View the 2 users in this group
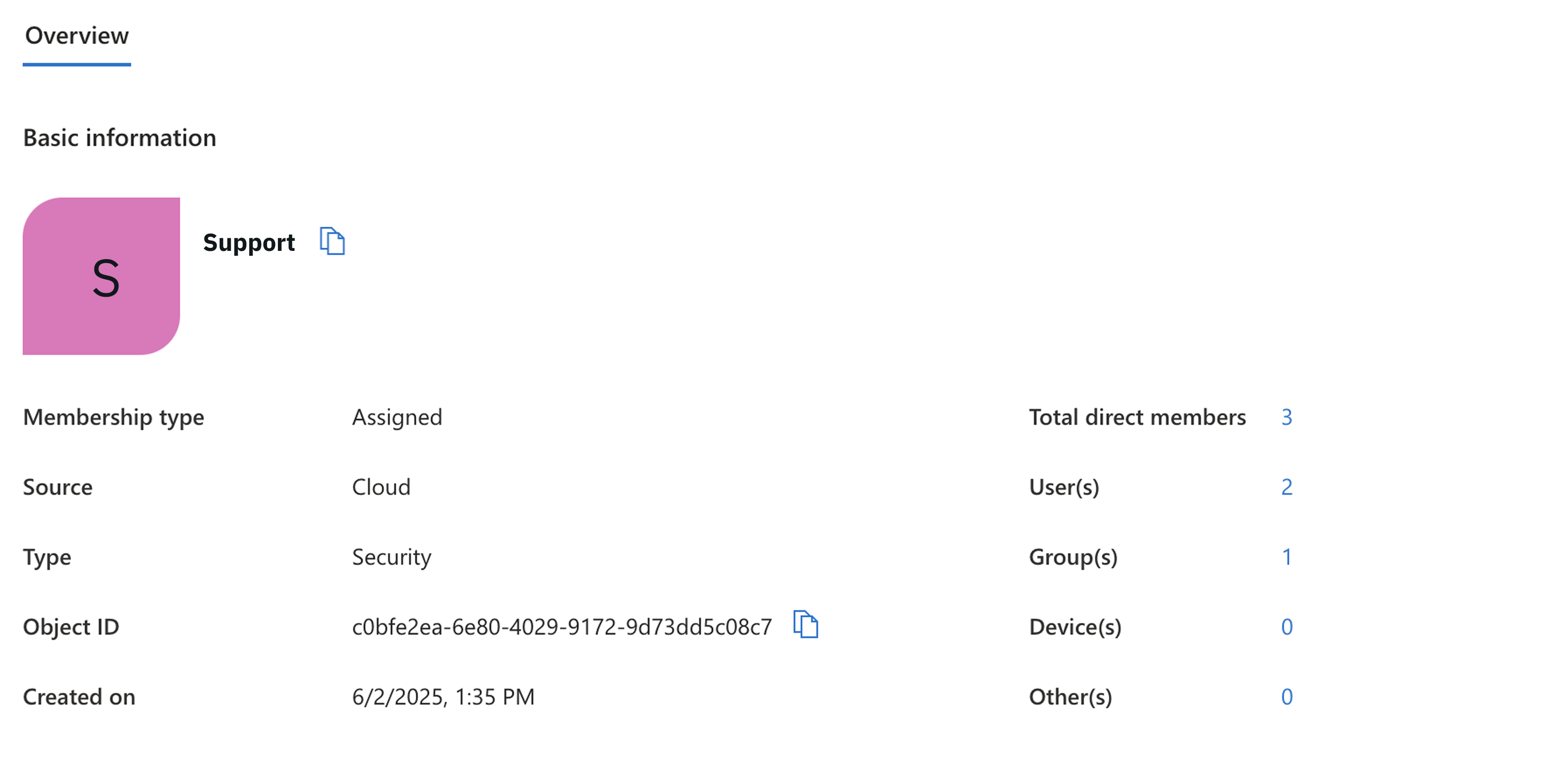The image size is (1568, 764). tap(1286, 487)
